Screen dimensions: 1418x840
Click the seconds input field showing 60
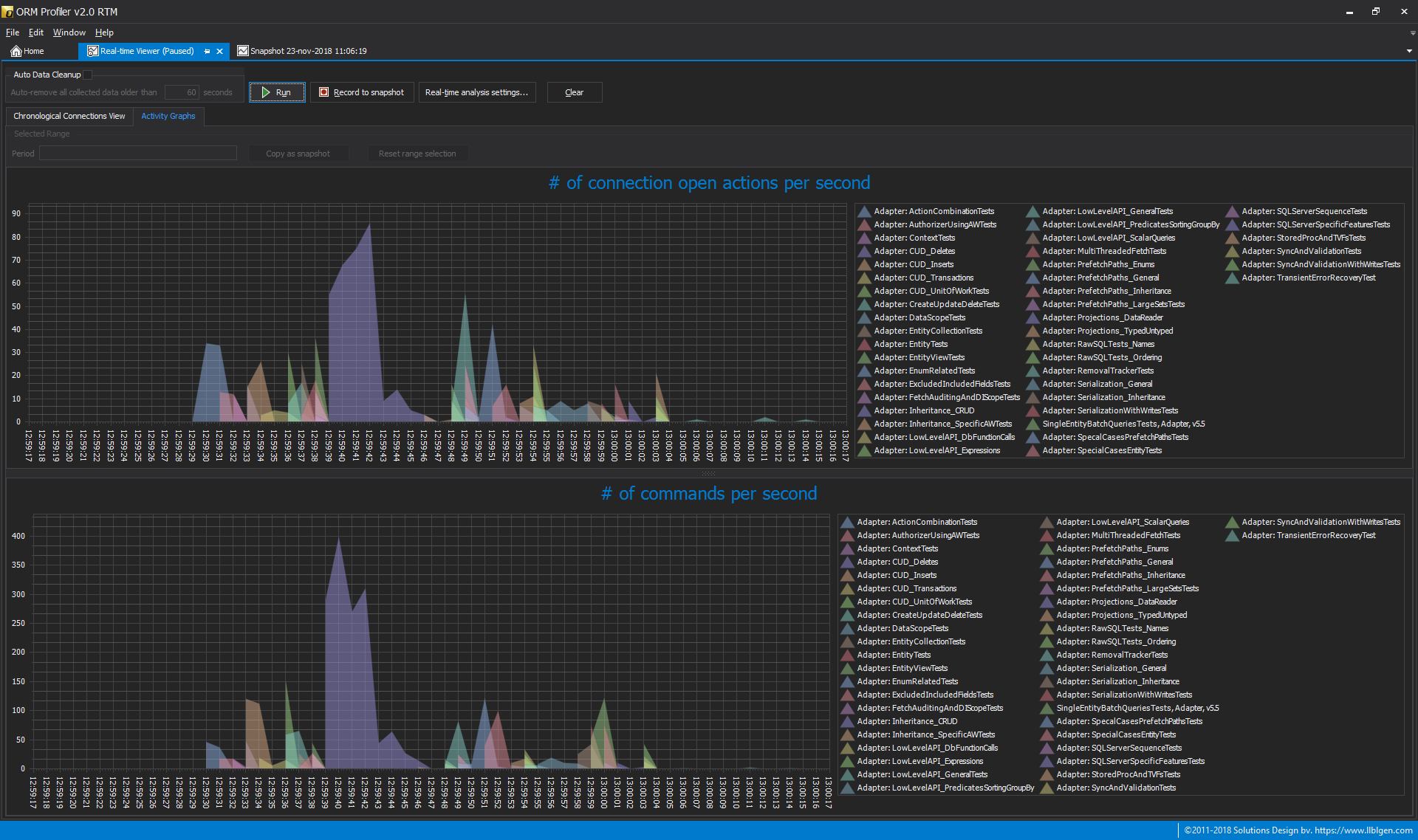tap(182, 92)
